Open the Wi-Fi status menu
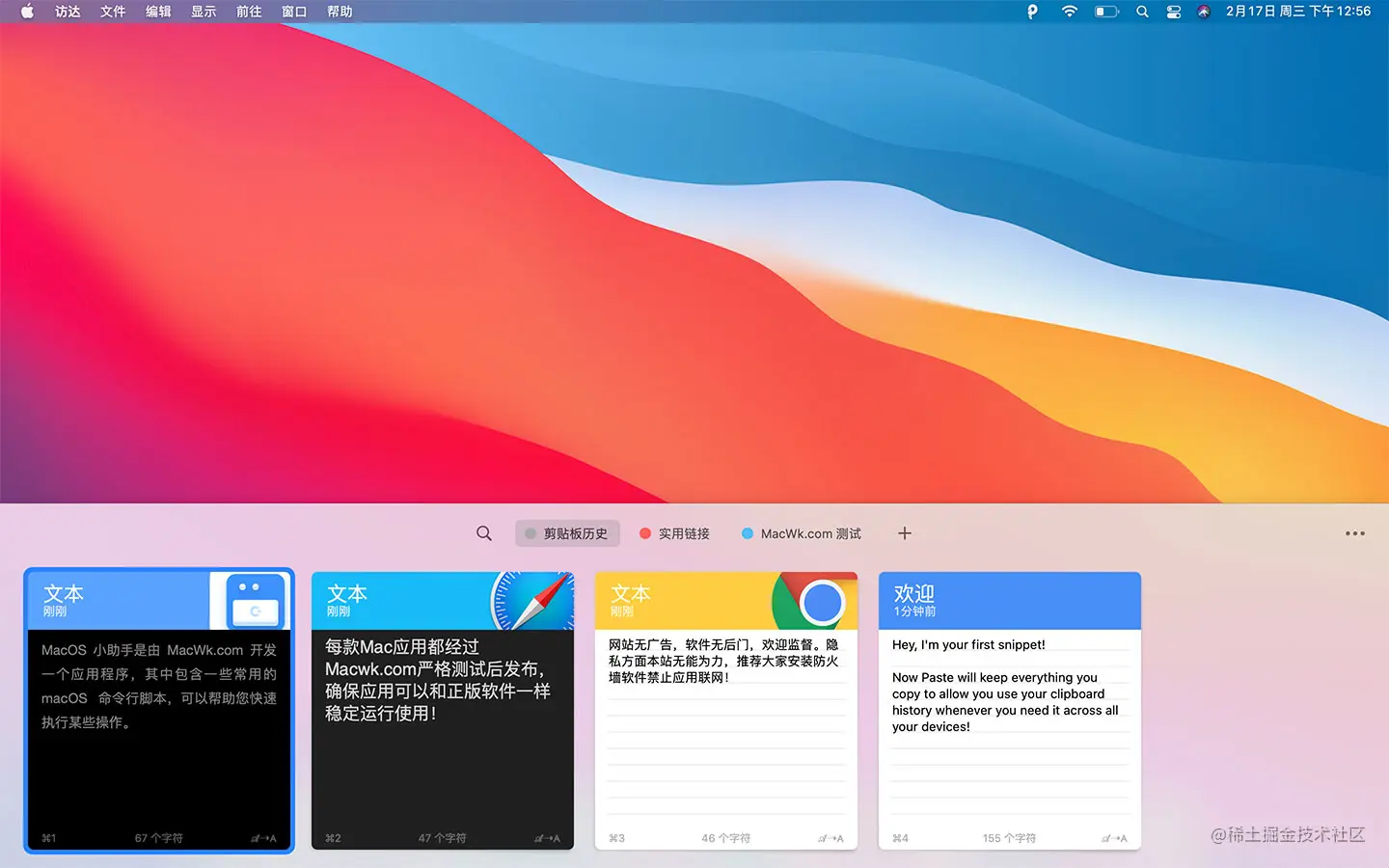 click(1069, 12)
